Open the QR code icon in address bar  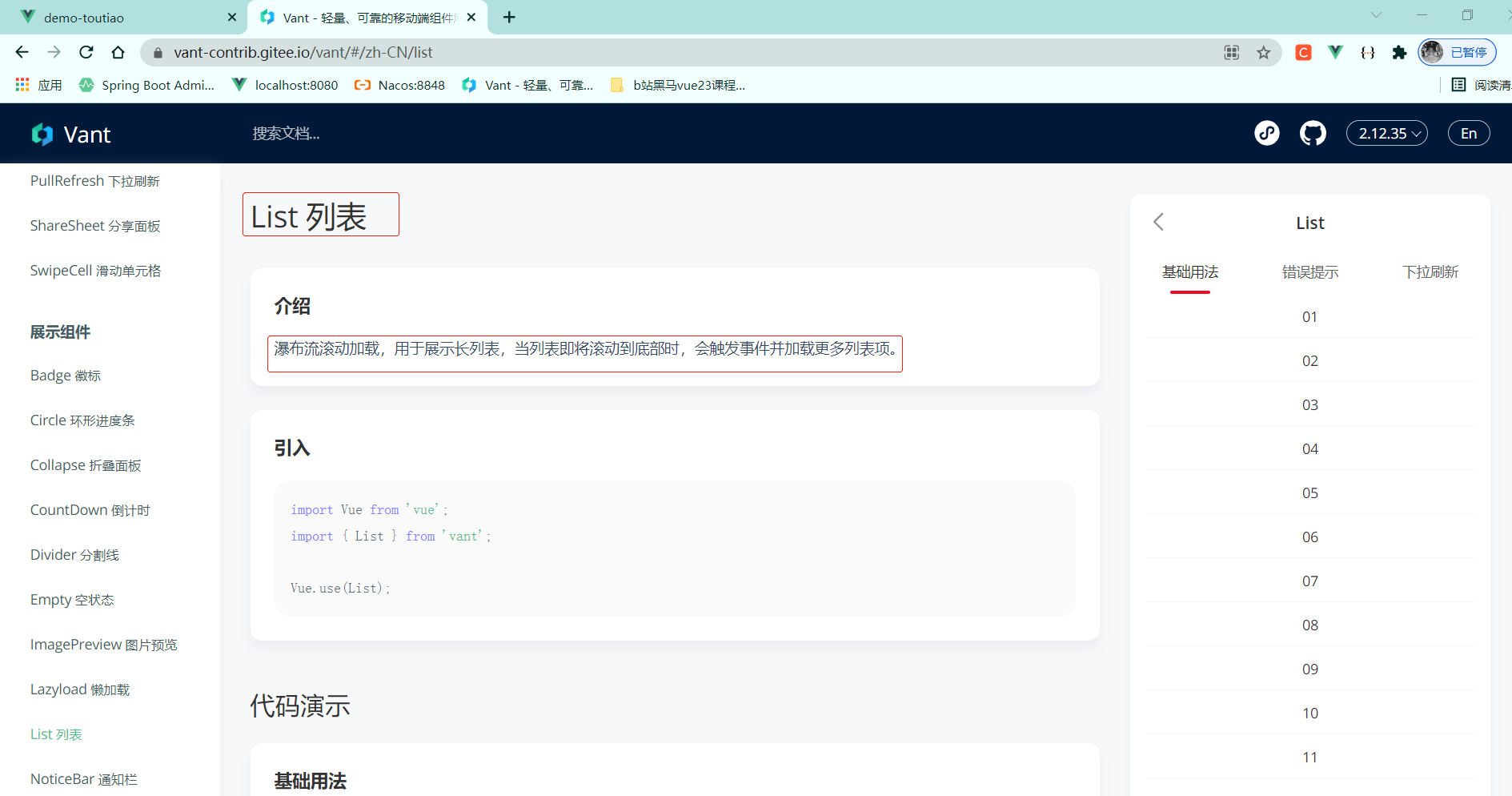pyautogui.click(x=1232, y=53)
